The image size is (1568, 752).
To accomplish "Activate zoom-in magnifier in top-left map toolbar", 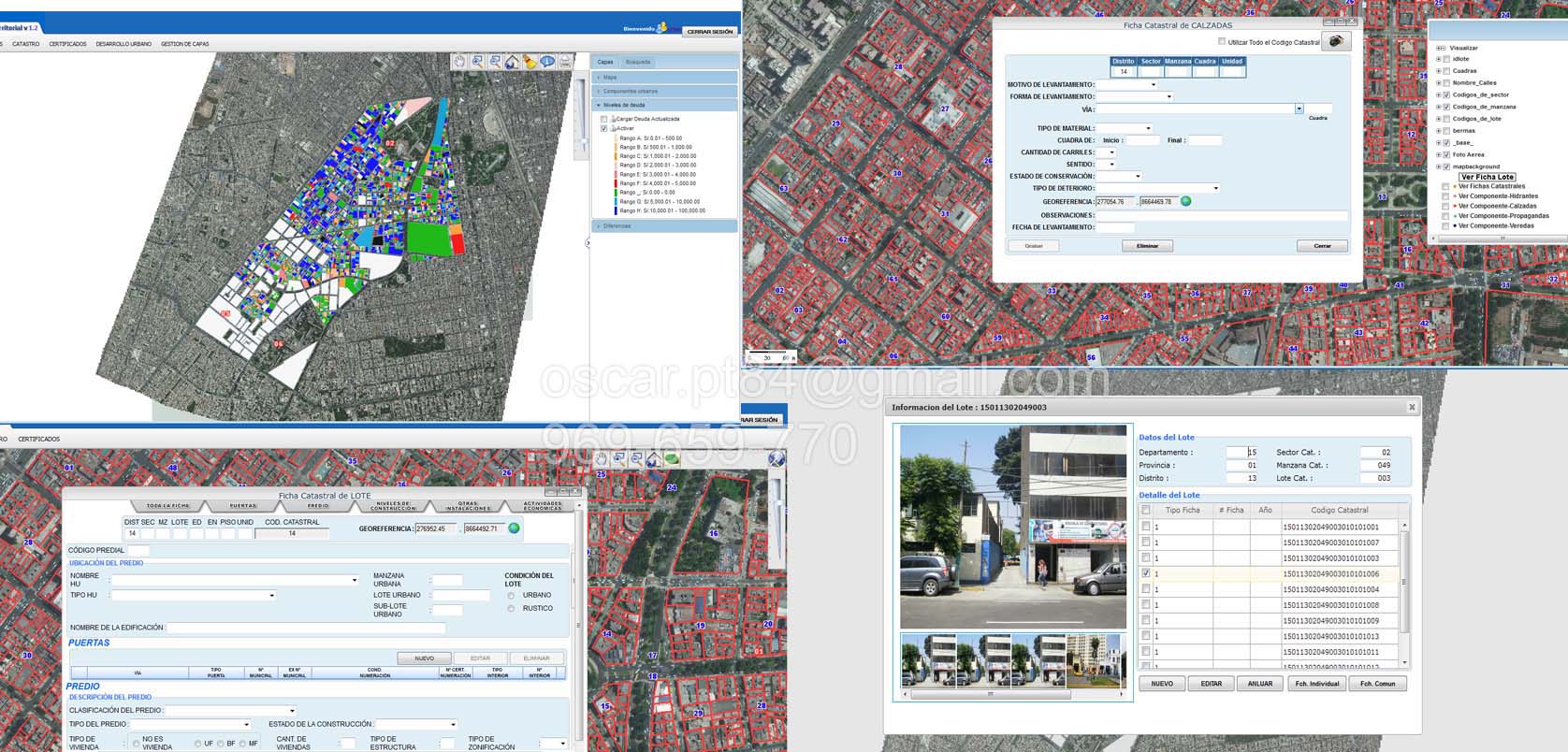I will pos(477,61).
